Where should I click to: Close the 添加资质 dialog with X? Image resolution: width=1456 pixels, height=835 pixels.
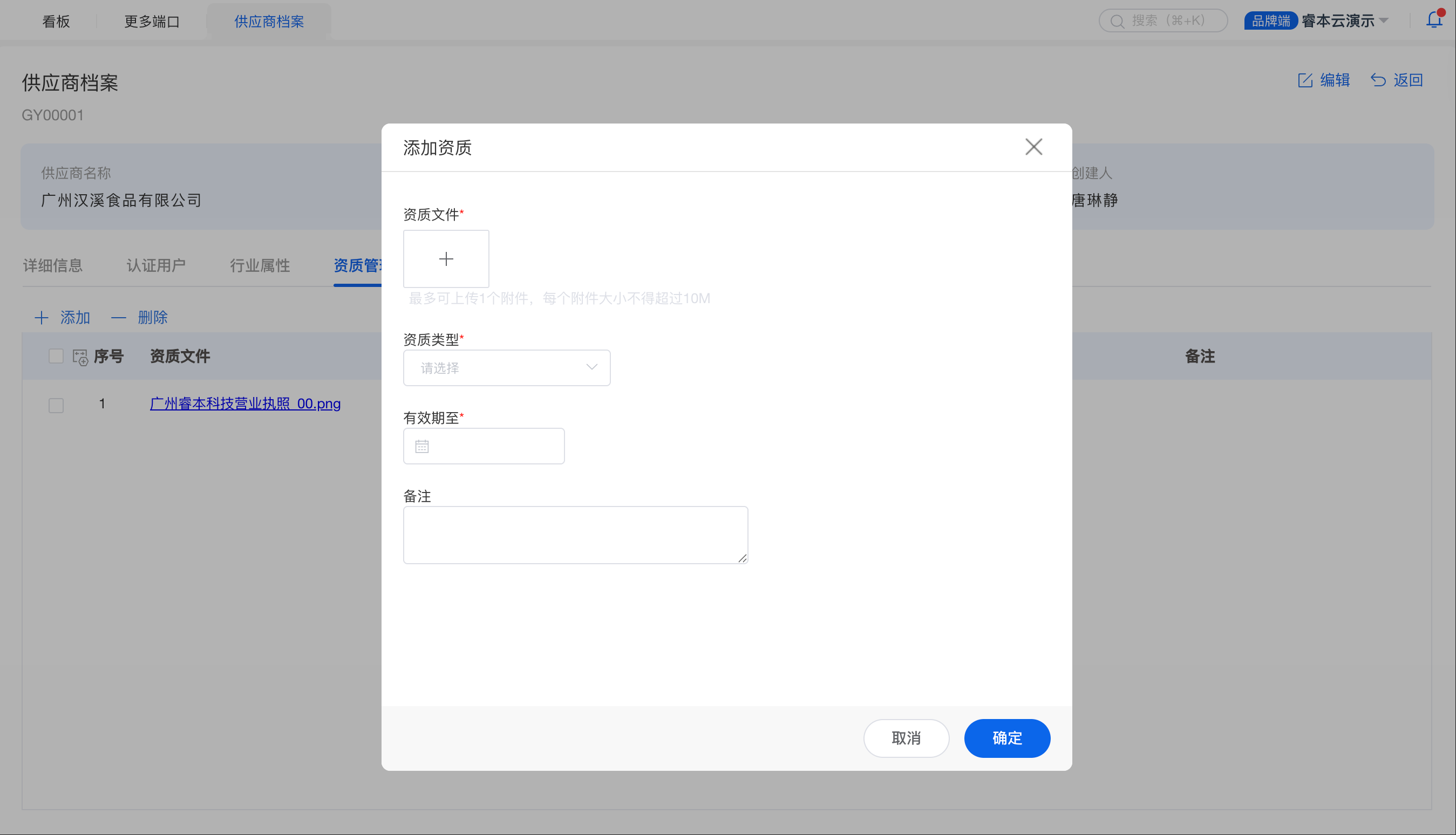[x=1033, y=147]
